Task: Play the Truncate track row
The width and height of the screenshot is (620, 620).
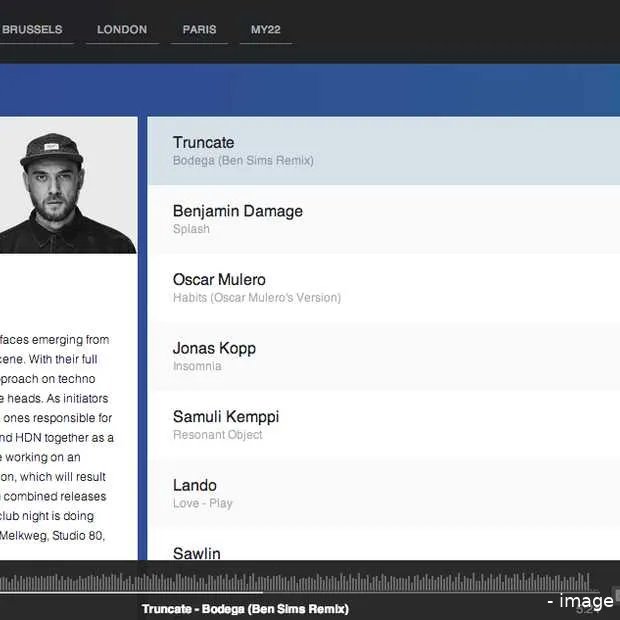Action: click(384, 151)
